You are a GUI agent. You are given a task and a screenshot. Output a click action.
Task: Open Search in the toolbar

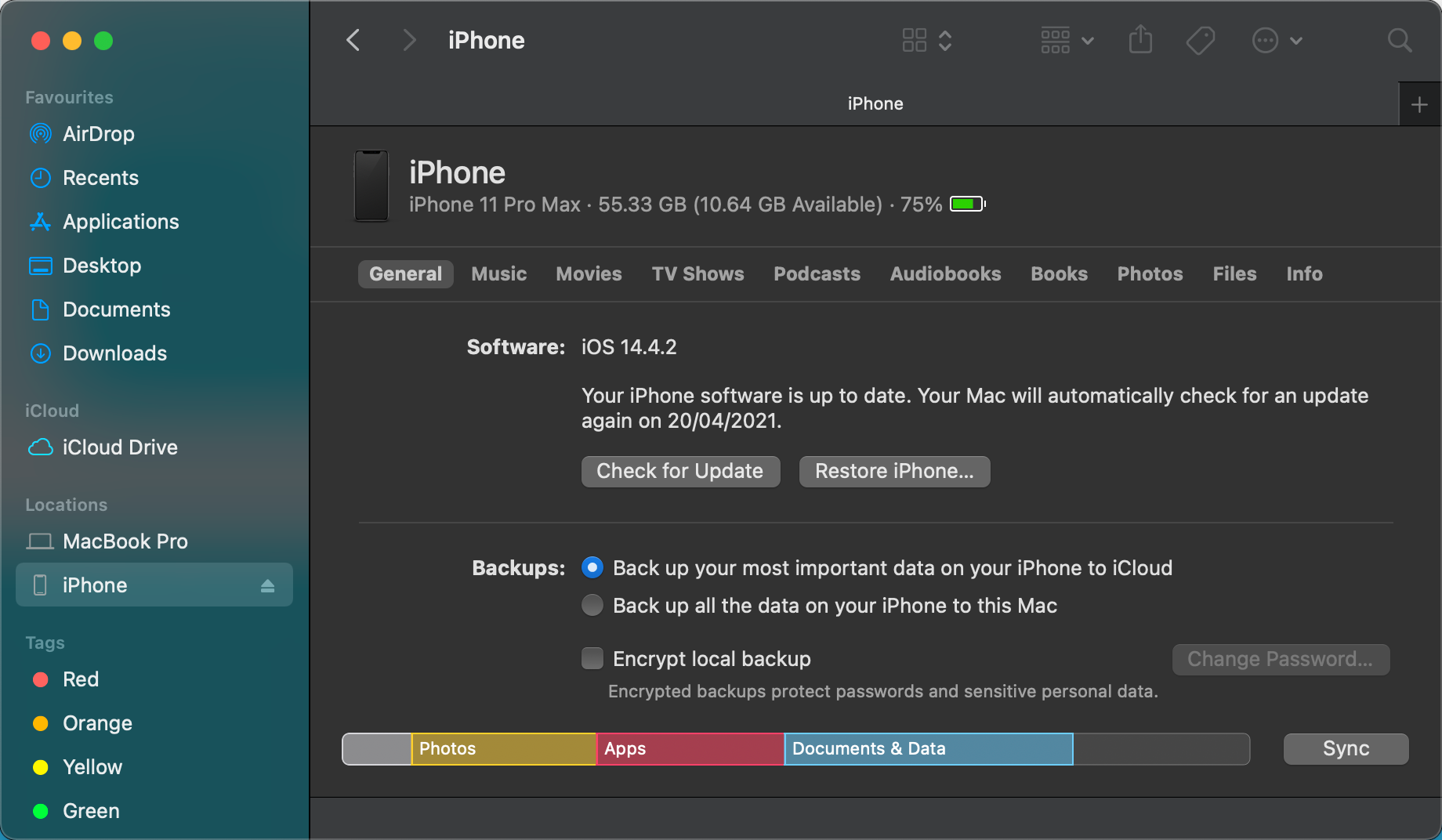[x=1399, y=40]
